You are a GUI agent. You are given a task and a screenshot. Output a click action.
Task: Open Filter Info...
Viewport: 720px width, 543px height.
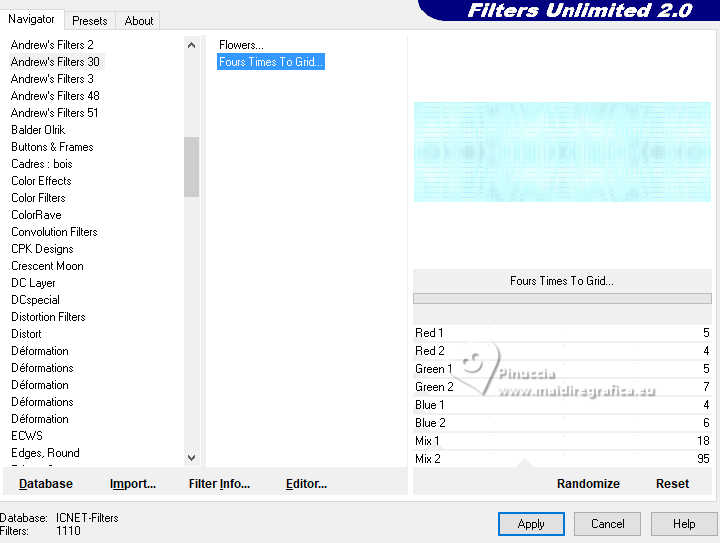click(219, 484)
